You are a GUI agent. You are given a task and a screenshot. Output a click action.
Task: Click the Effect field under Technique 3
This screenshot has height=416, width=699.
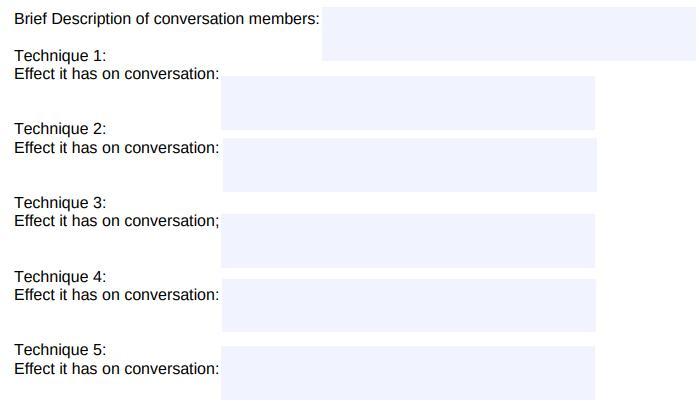(x=408, y=241)
